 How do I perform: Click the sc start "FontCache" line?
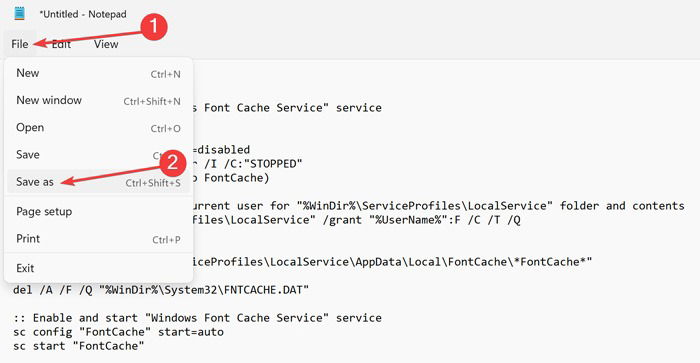coord(79,346)
